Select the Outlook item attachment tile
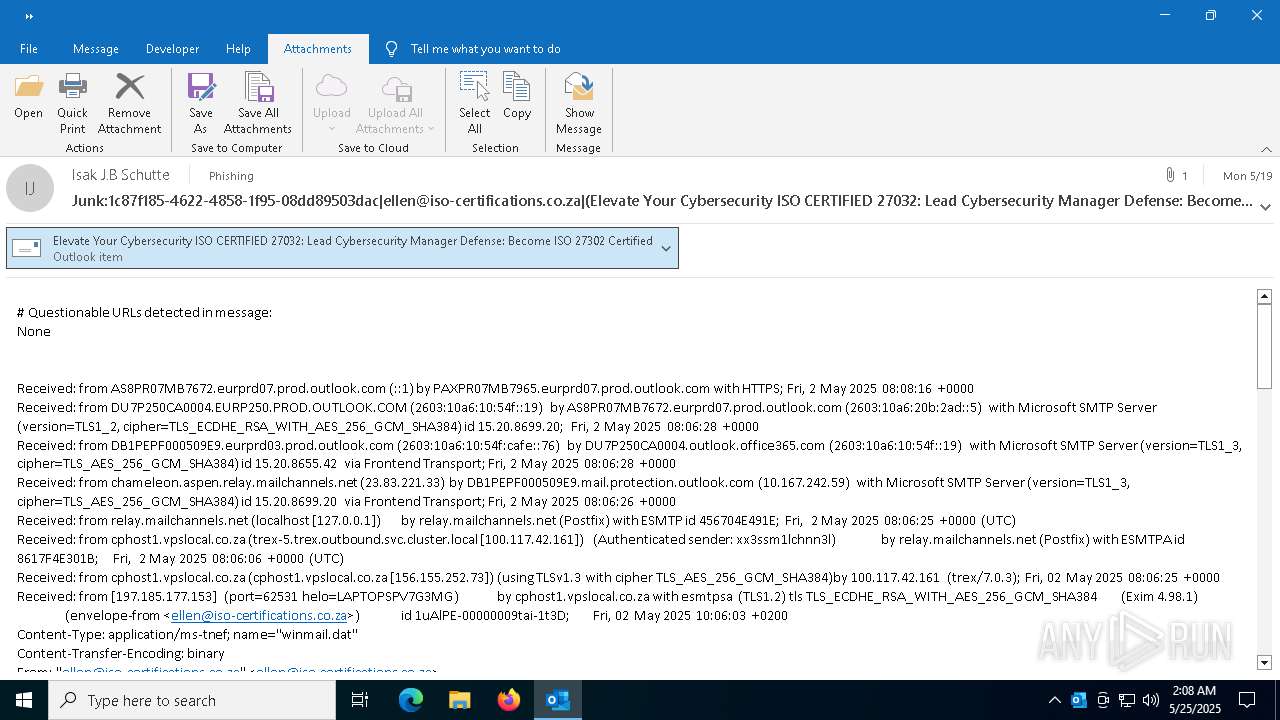 tap(342, 249)
